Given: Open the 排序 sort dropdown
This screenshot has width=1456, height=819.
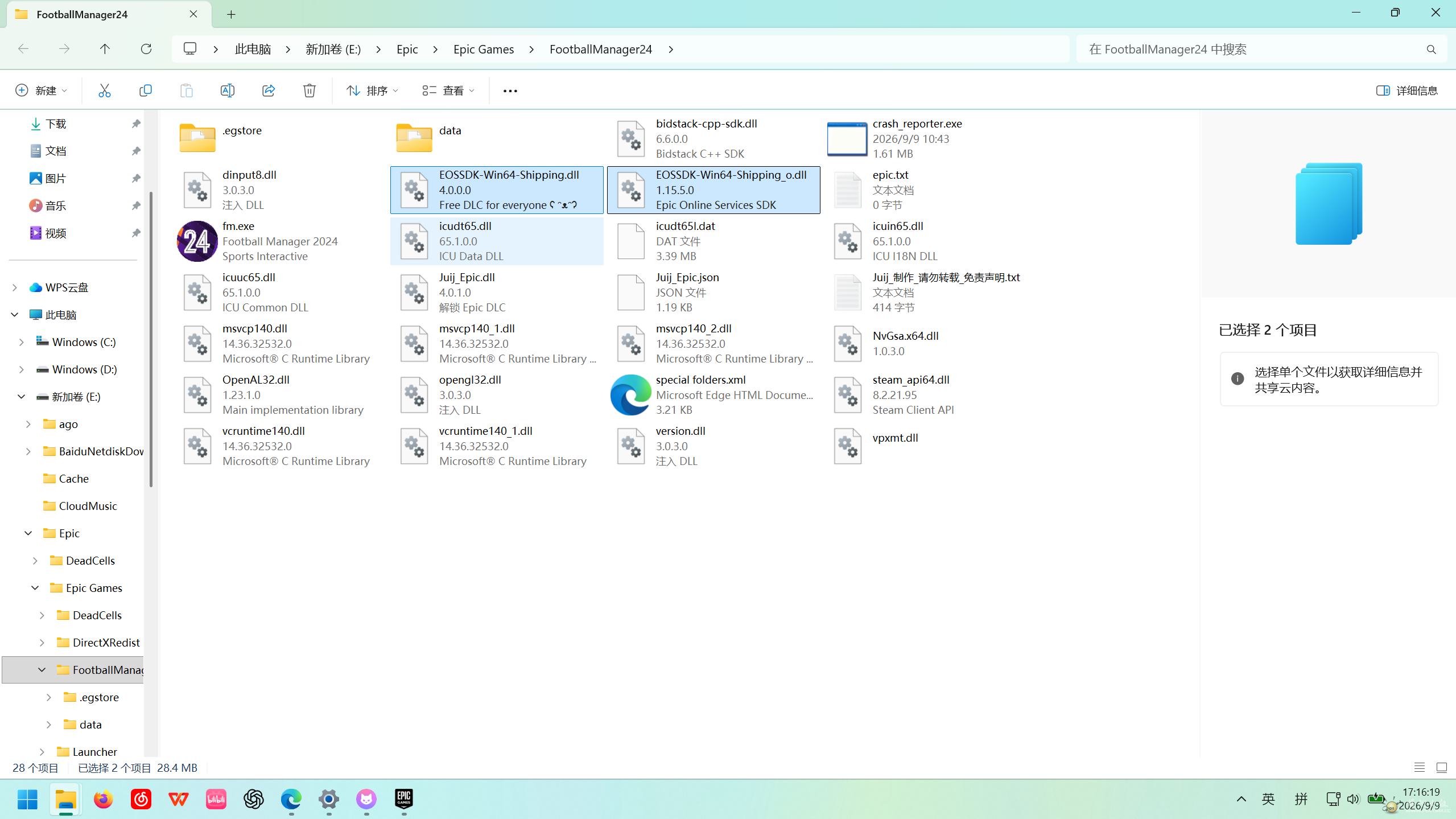Looking at the screenshot, I should [373, 90].
